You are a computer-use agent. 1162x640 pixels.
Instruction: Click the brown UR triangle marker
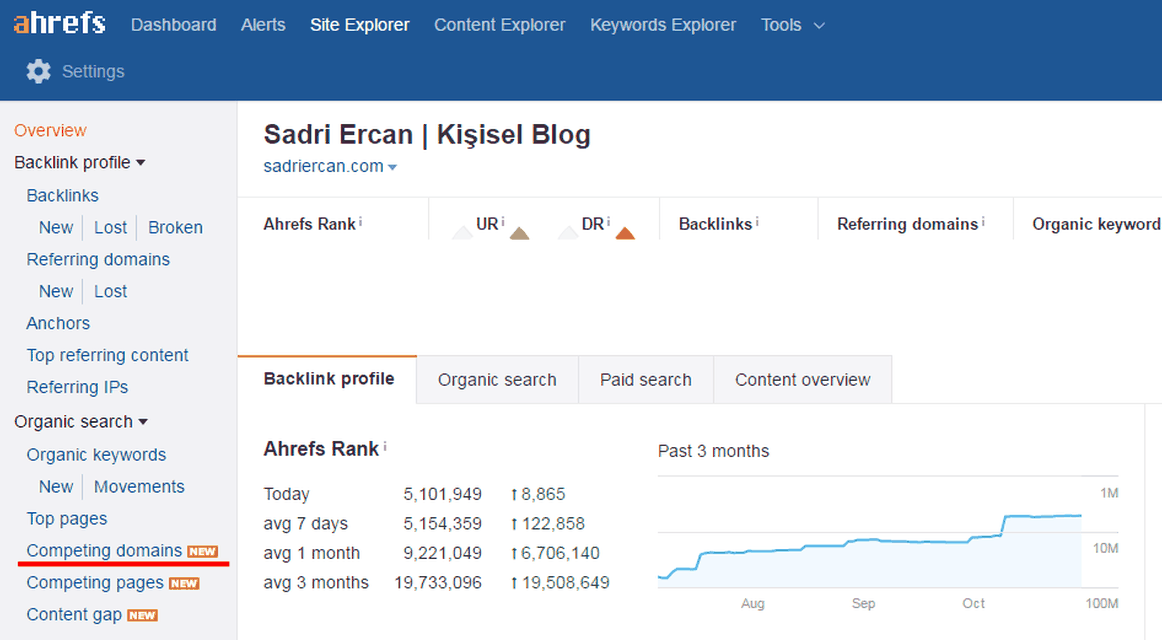[519, 233]
